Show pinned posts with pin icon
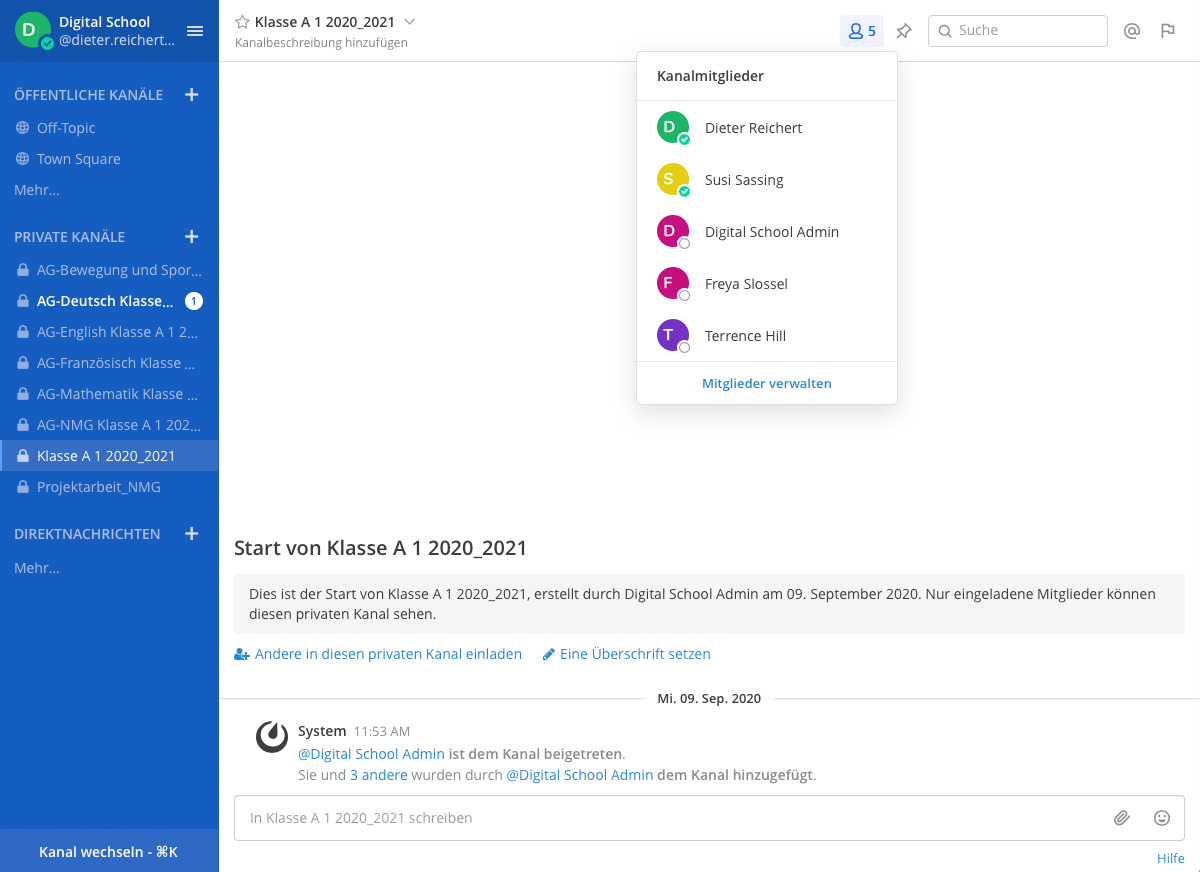This screenshot has width=1200, height=872. point(904,31)
